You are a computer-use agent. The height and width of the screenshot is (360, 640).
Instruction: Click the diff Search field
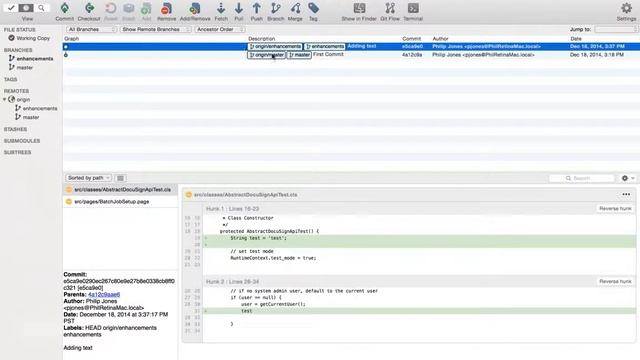click(x=582, y=178)
